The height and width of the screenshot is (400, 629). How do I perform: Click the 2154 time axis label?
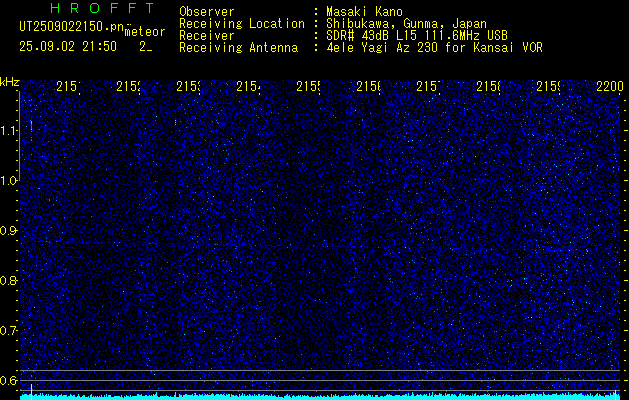click(248, 86)
